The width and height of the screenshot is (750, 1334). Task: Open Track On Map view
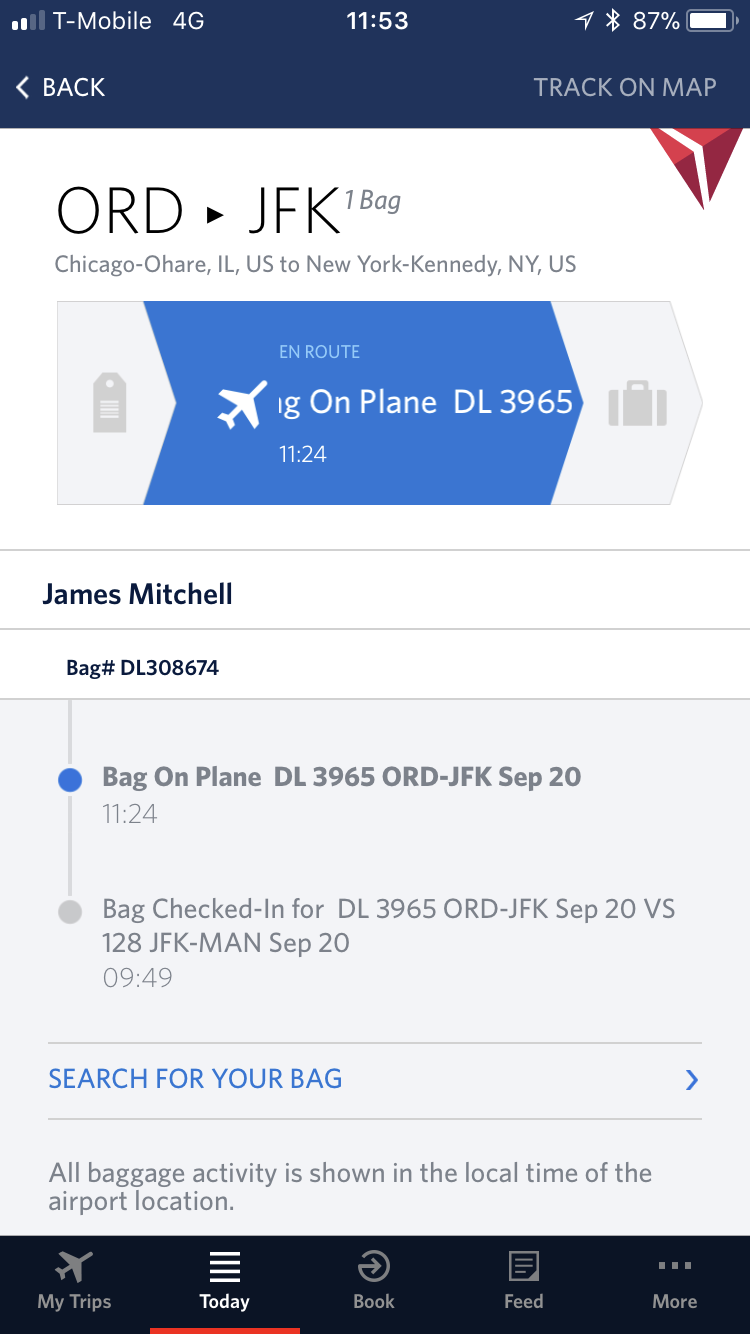[625, 87]
